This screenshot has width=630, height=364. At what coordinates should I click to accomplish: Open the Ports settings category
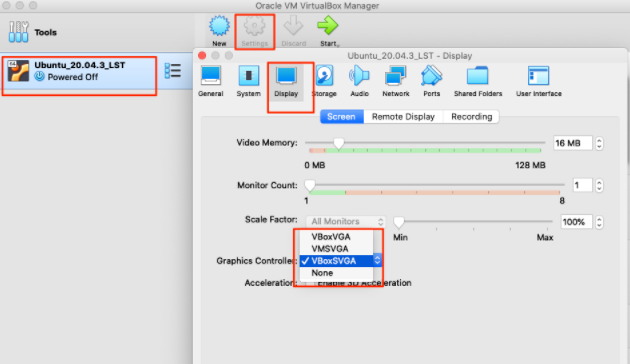point(432,82)
